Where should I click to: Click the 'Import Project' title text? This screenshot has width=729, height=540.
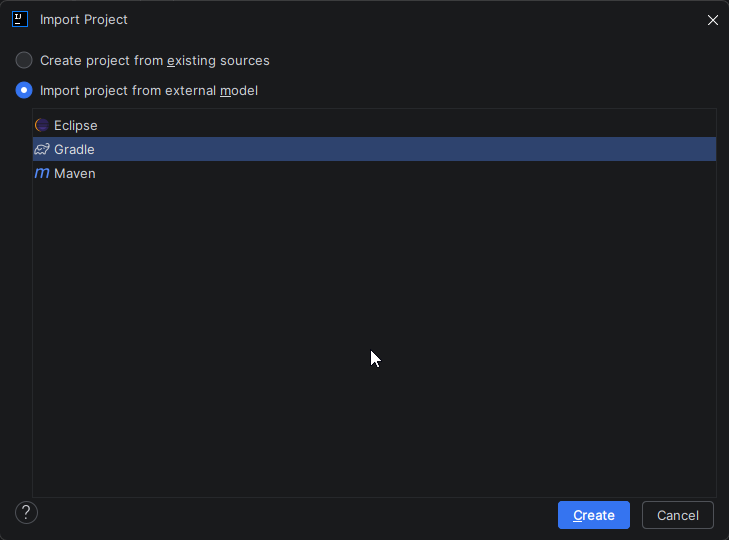pyautogui.click(x=84, y=19)
